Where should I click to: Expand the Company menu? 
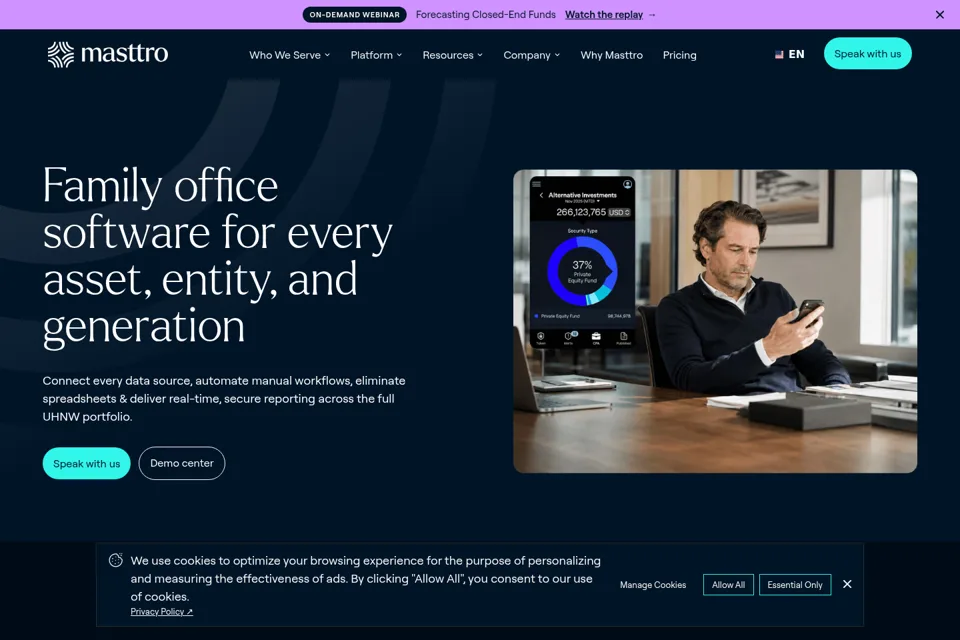point(532,55)
